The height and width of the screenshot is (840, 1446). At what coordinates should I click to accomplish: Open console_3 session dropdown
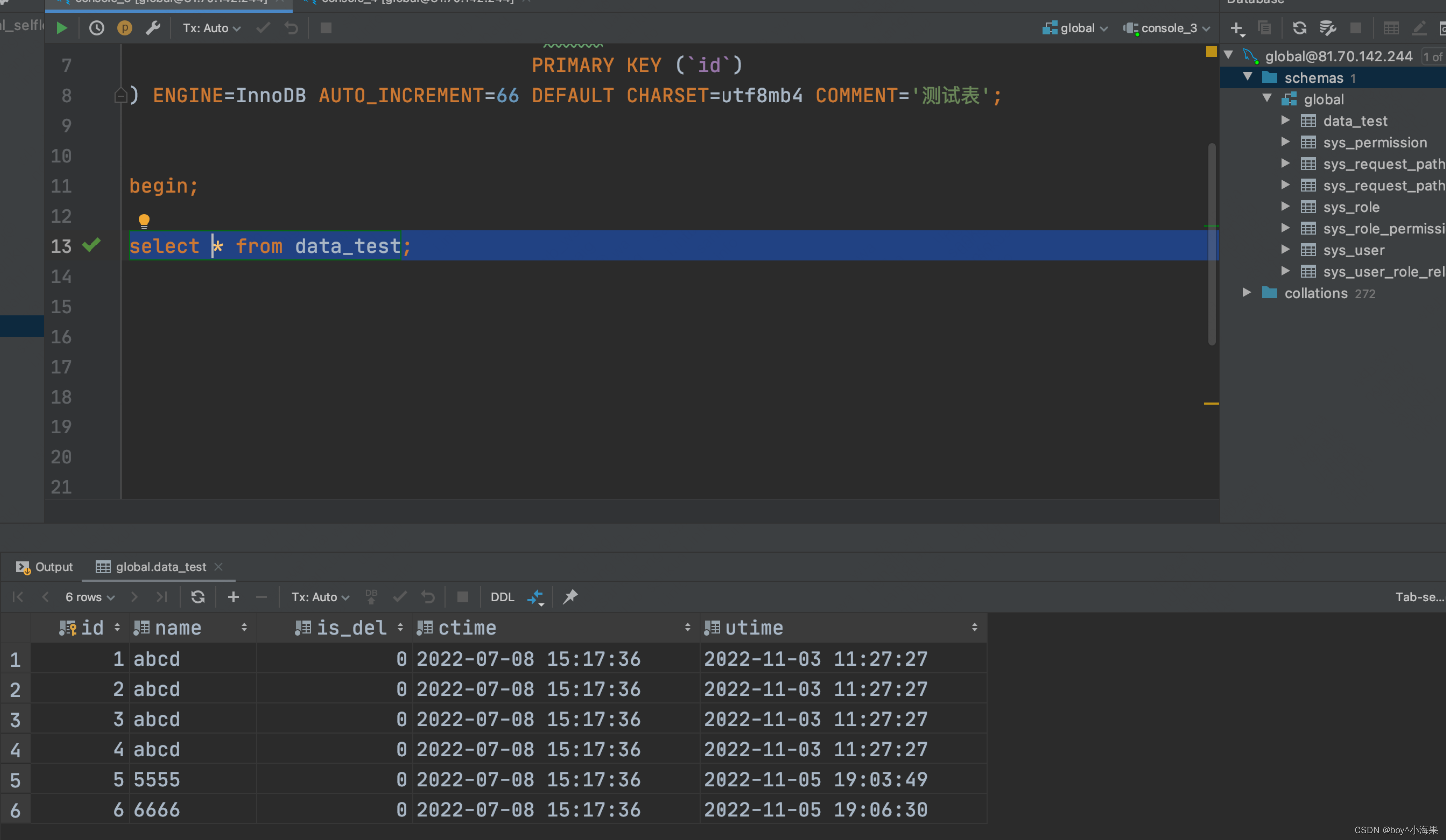click(1168, 28)
